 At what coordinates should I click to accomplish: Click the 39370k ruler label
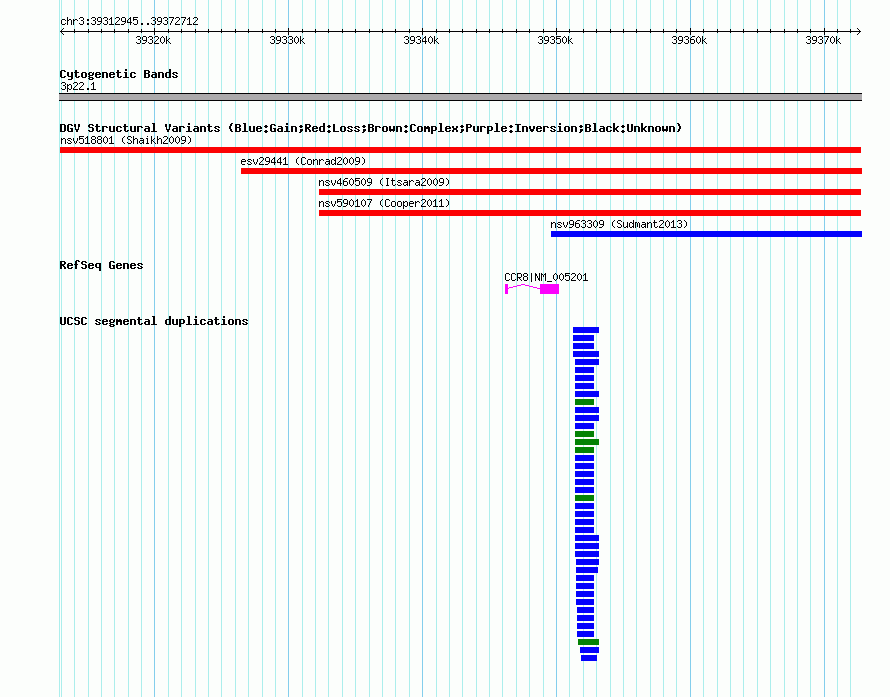(823, 40)
